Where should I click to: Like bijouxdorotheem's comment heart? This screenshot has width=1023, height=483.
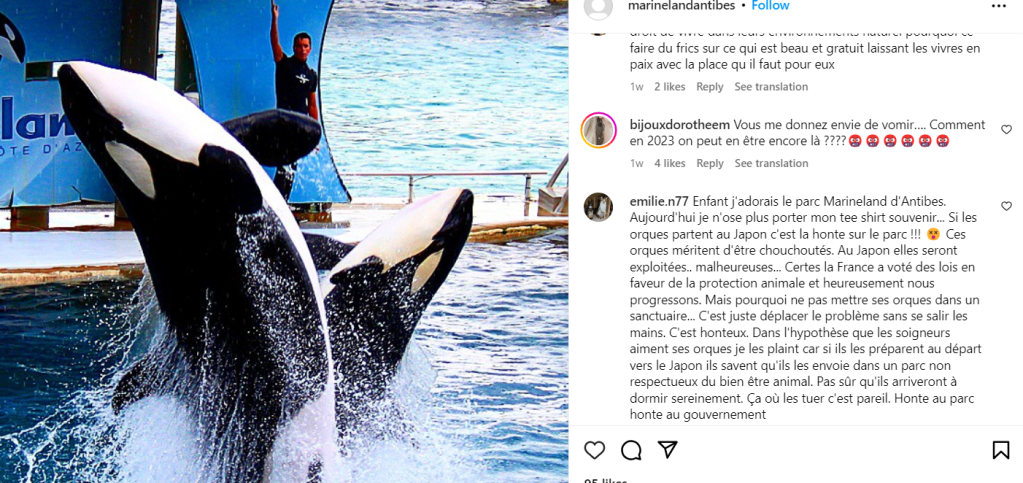(x=1007, y=129)
